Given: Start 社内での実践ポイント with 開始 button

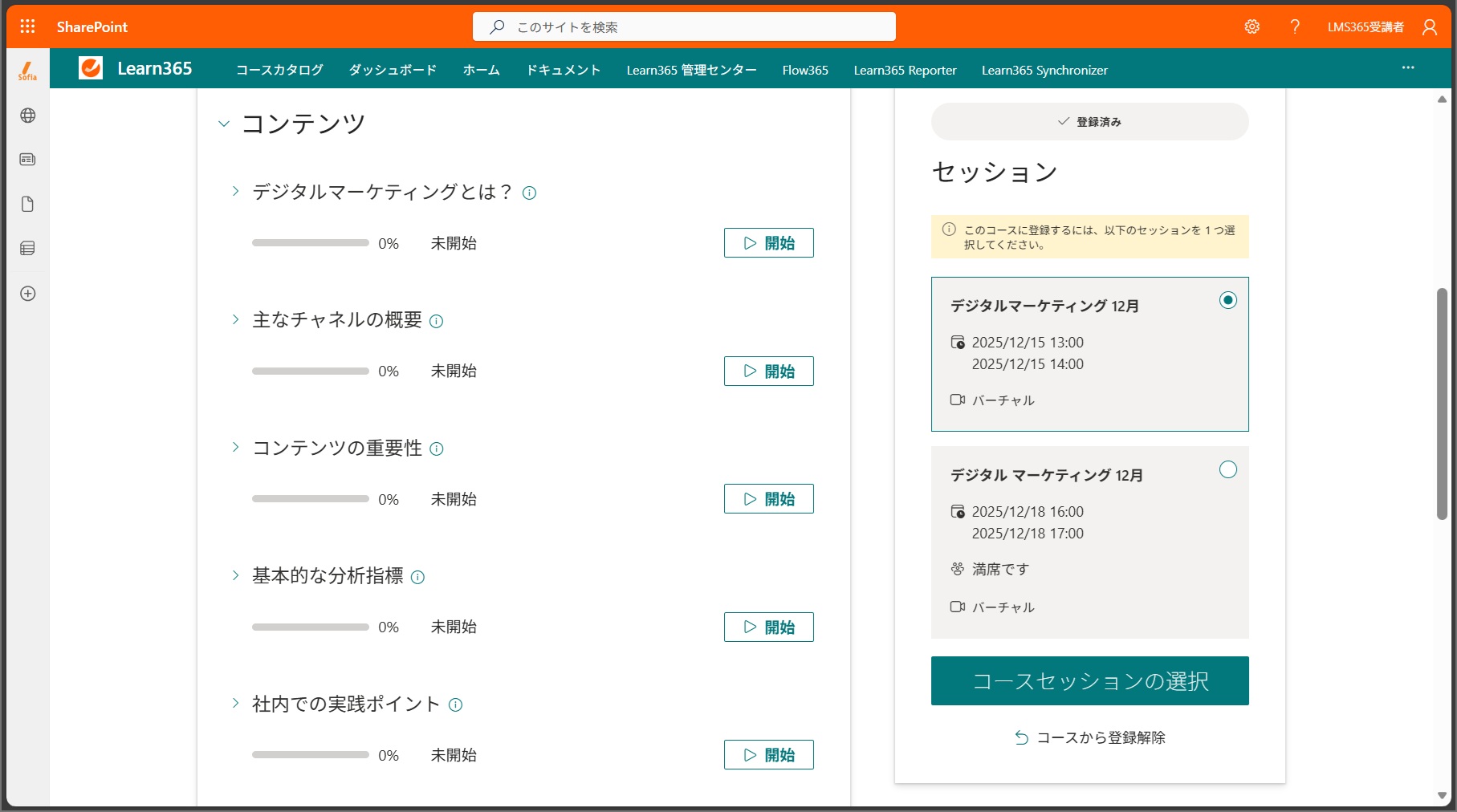Looking at the screenshot, I should [768, 755].
